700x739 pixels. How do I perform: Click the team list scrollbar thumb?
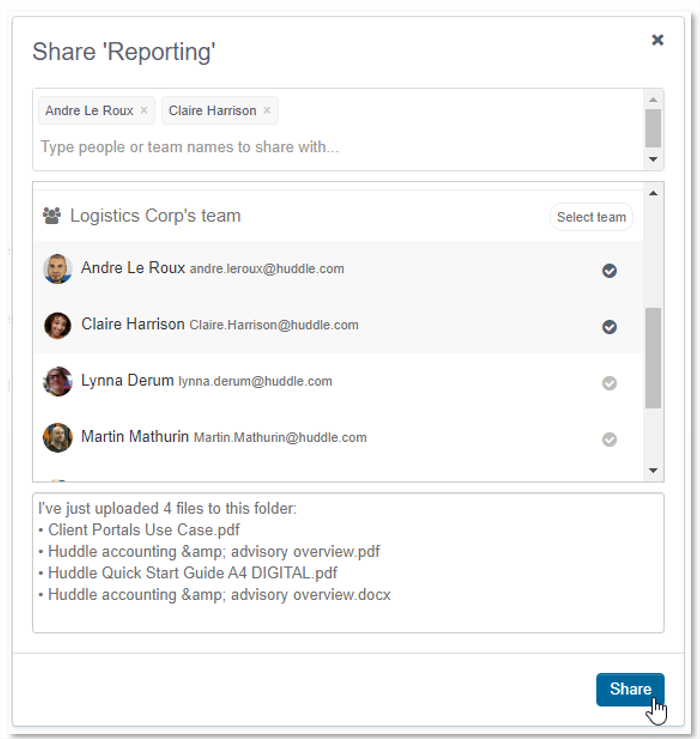pos(653,358)
